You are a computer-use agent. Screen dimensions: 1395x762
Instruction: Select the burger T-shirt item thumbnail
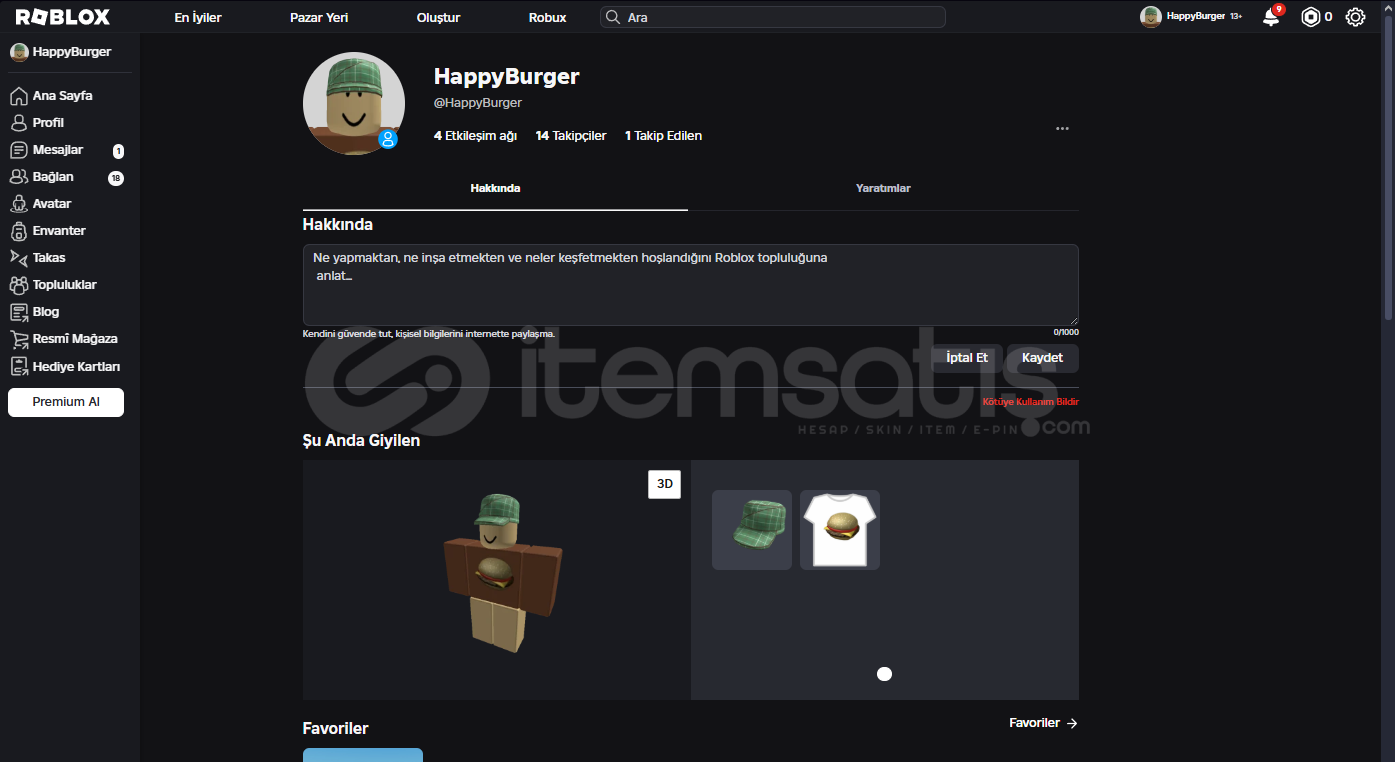pos(840,530)
